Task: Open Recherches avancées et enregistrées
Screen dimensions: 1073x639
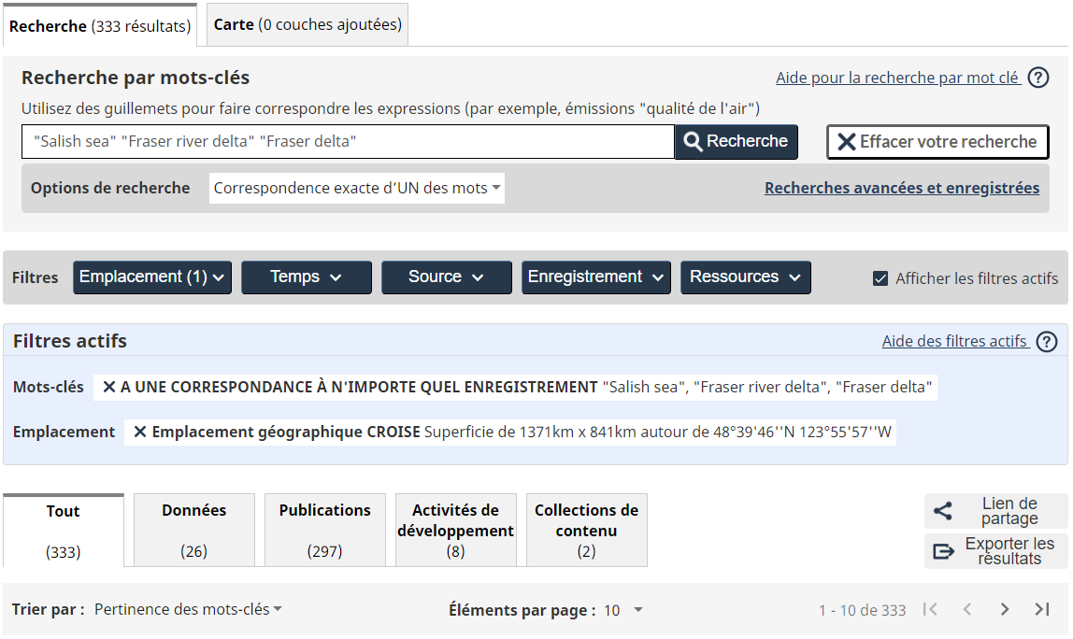Action: click(x=902, y=187)
